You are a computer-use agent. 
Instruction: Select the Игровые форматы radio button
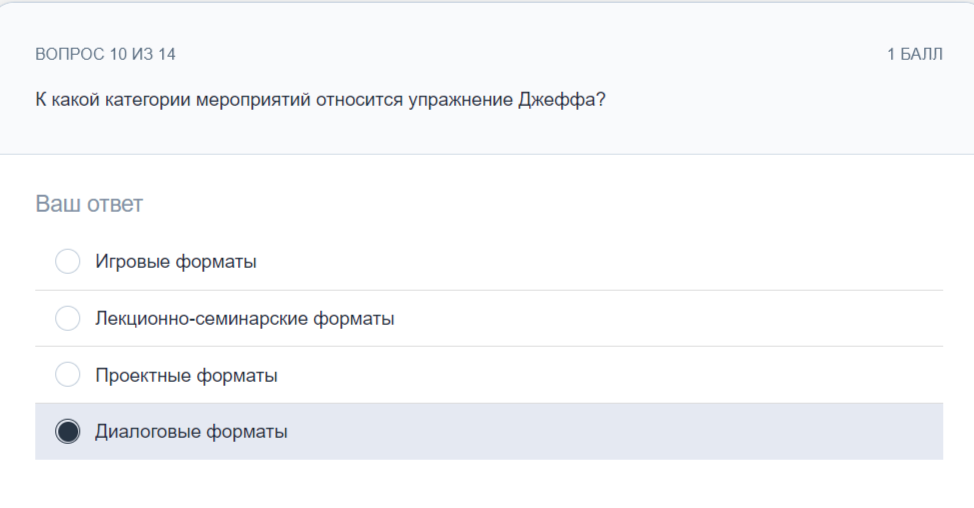68,261
